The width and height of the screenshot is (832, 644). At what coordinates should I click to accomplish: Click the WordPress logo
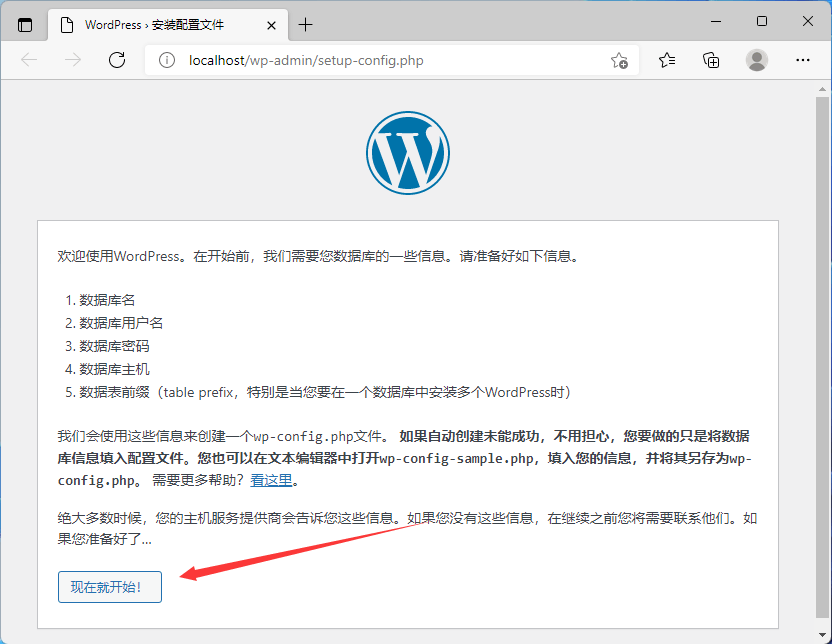click(408, 153)
